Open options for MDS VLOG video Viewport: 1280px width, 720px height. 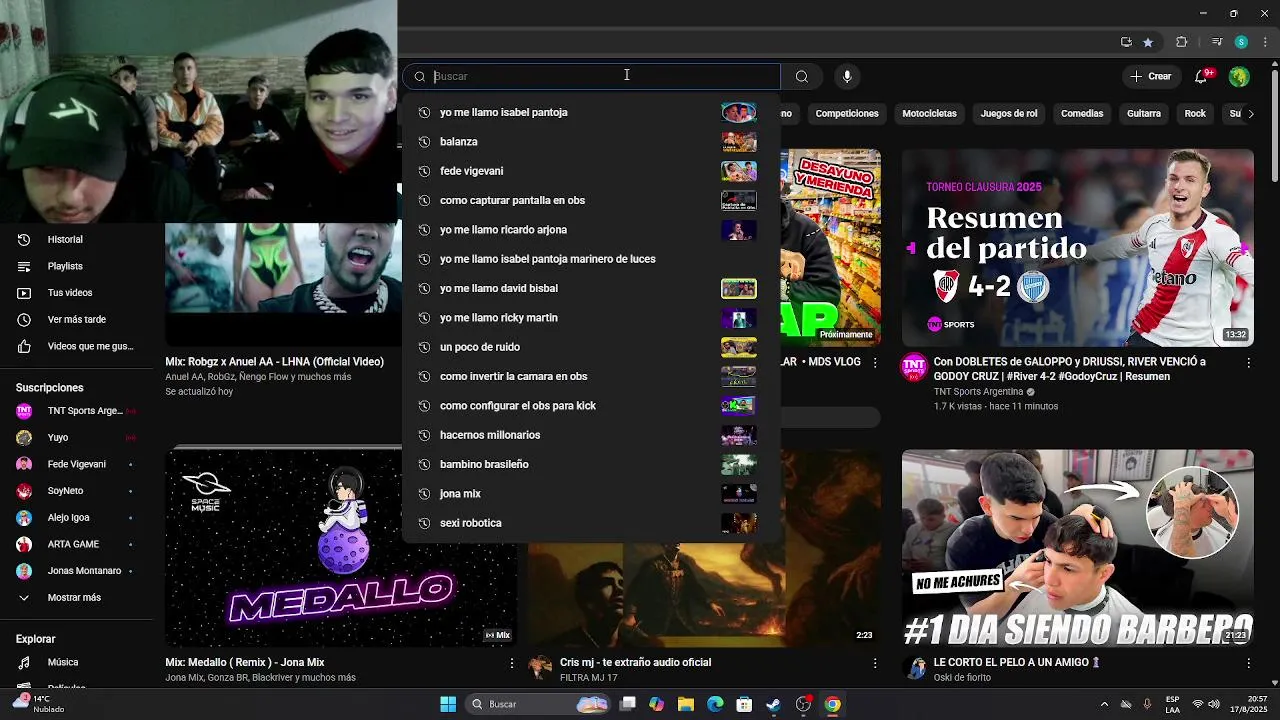click(x=875, y=363)
